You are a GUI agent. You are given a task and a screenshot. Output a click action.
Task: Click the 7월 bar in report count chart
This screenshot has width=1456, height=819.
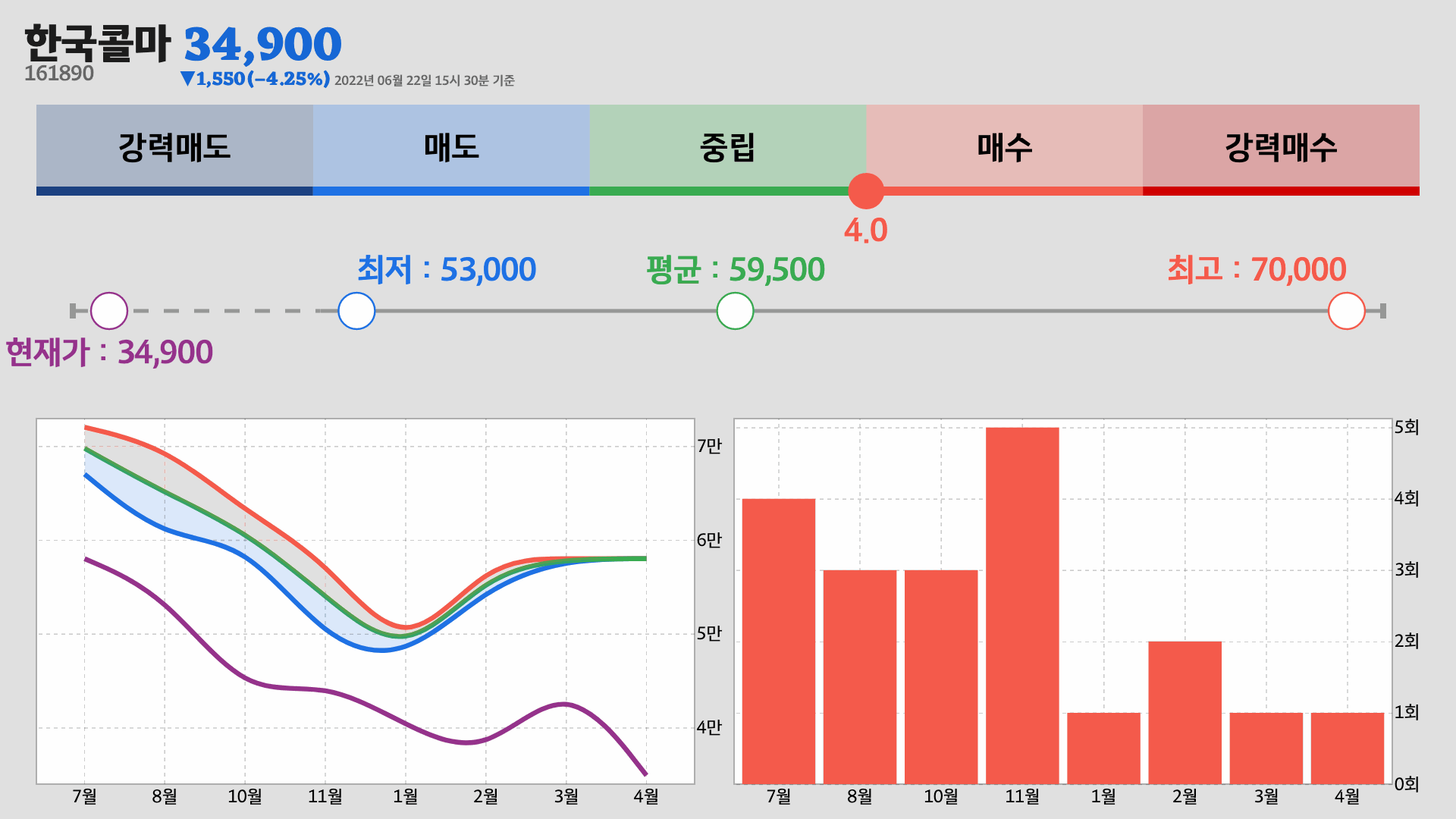tap(779, 641)
